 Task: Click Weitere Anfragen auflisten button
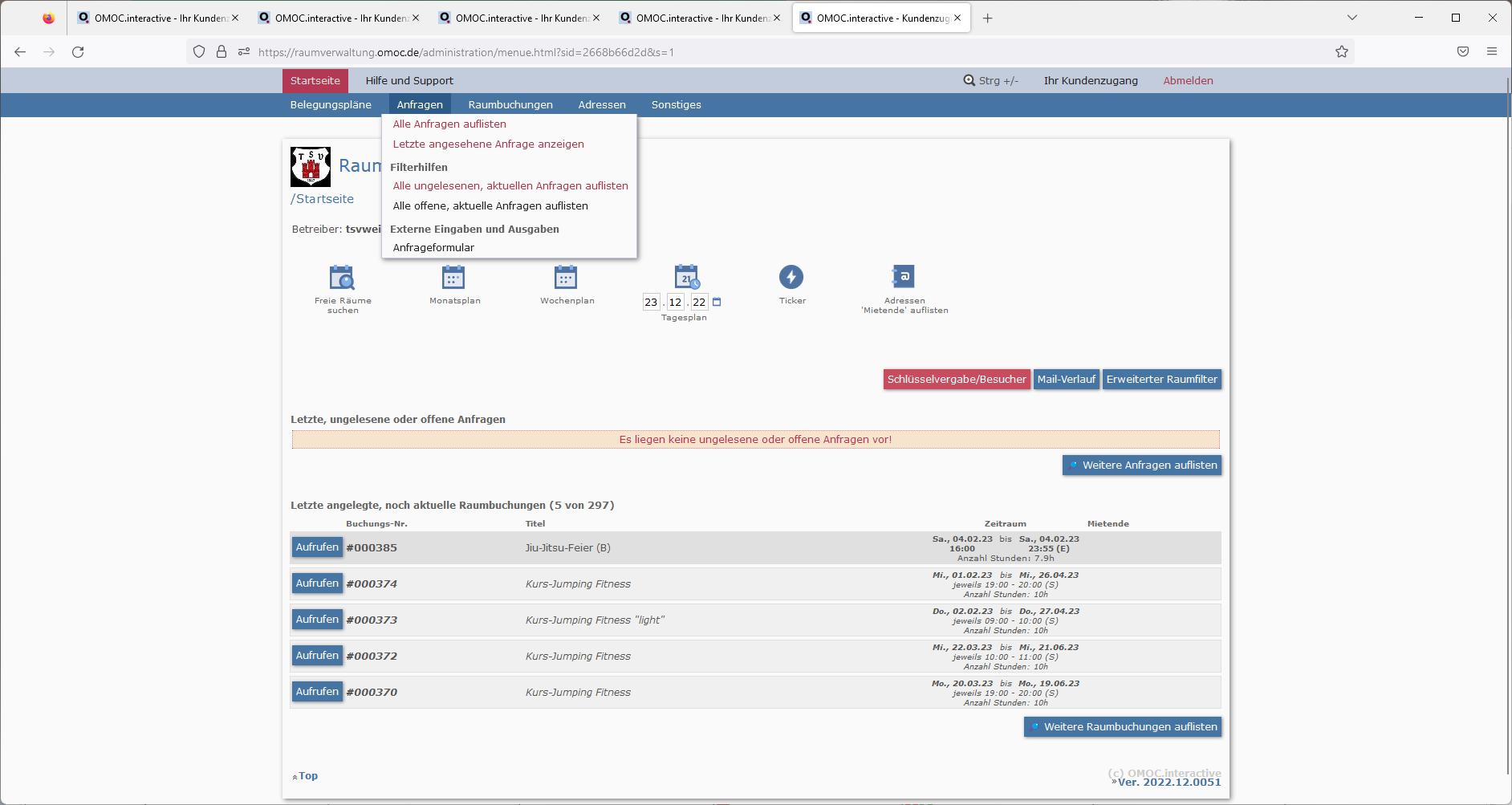pyautogui.click(x=1142, y=466)
